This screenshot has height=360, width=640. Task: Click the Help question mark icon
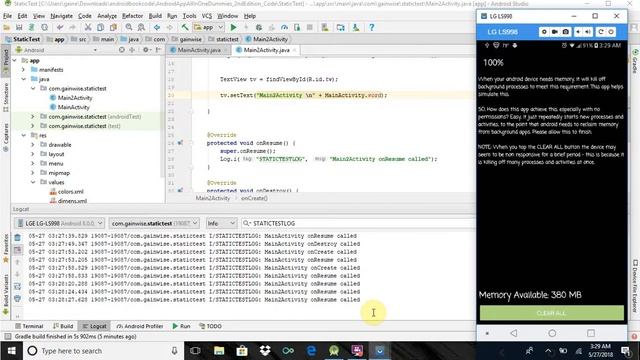pyautogui.click(x=371, y=27)
